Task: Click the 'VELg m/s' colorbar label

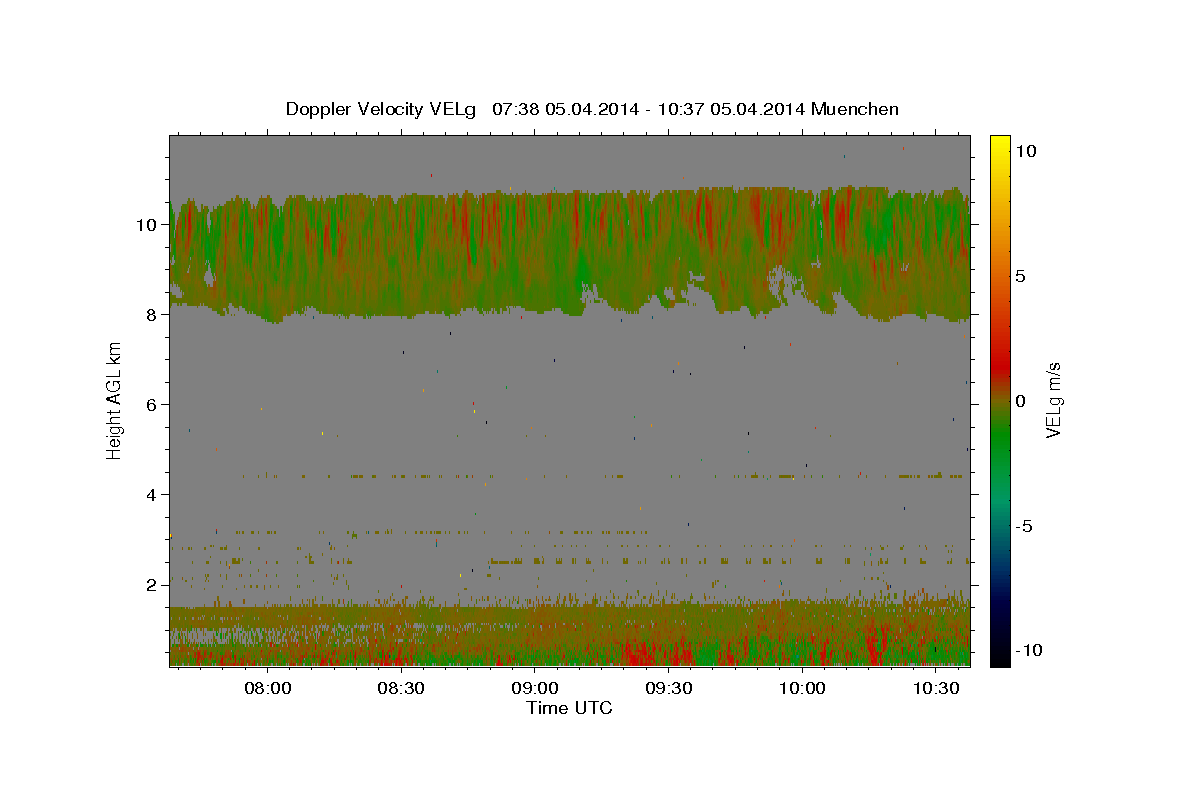Action: click(1053, 400)
